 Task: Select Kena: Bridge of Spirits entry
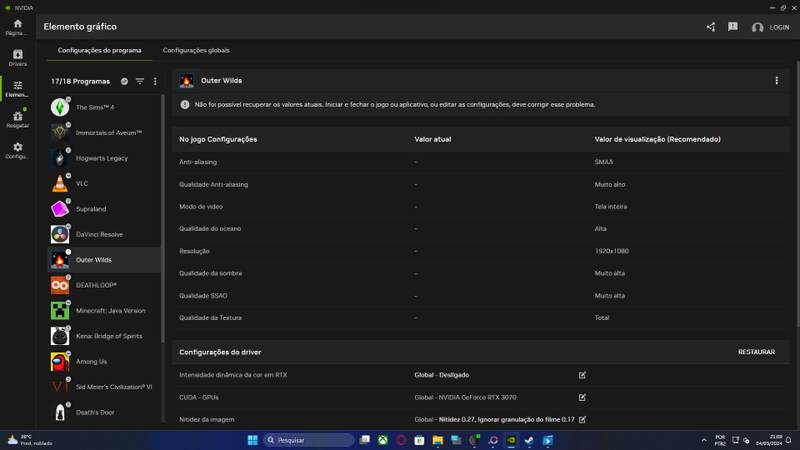click(x=105, y=336)
